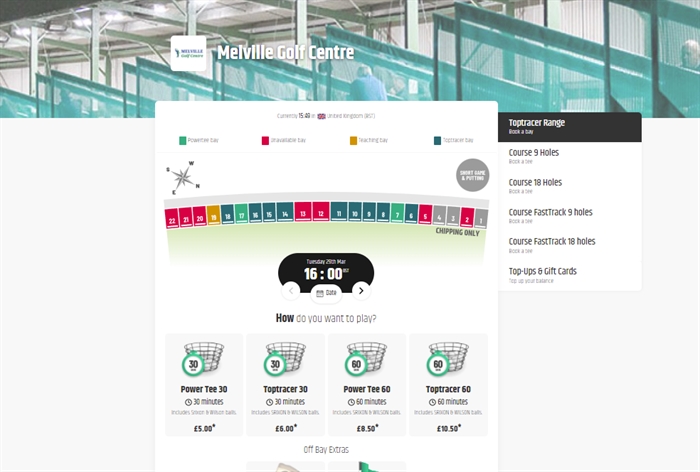The height and width of the screenshot is (472, 700).
Task: Click the Melville Golf Centre logo
Action: 188,53
